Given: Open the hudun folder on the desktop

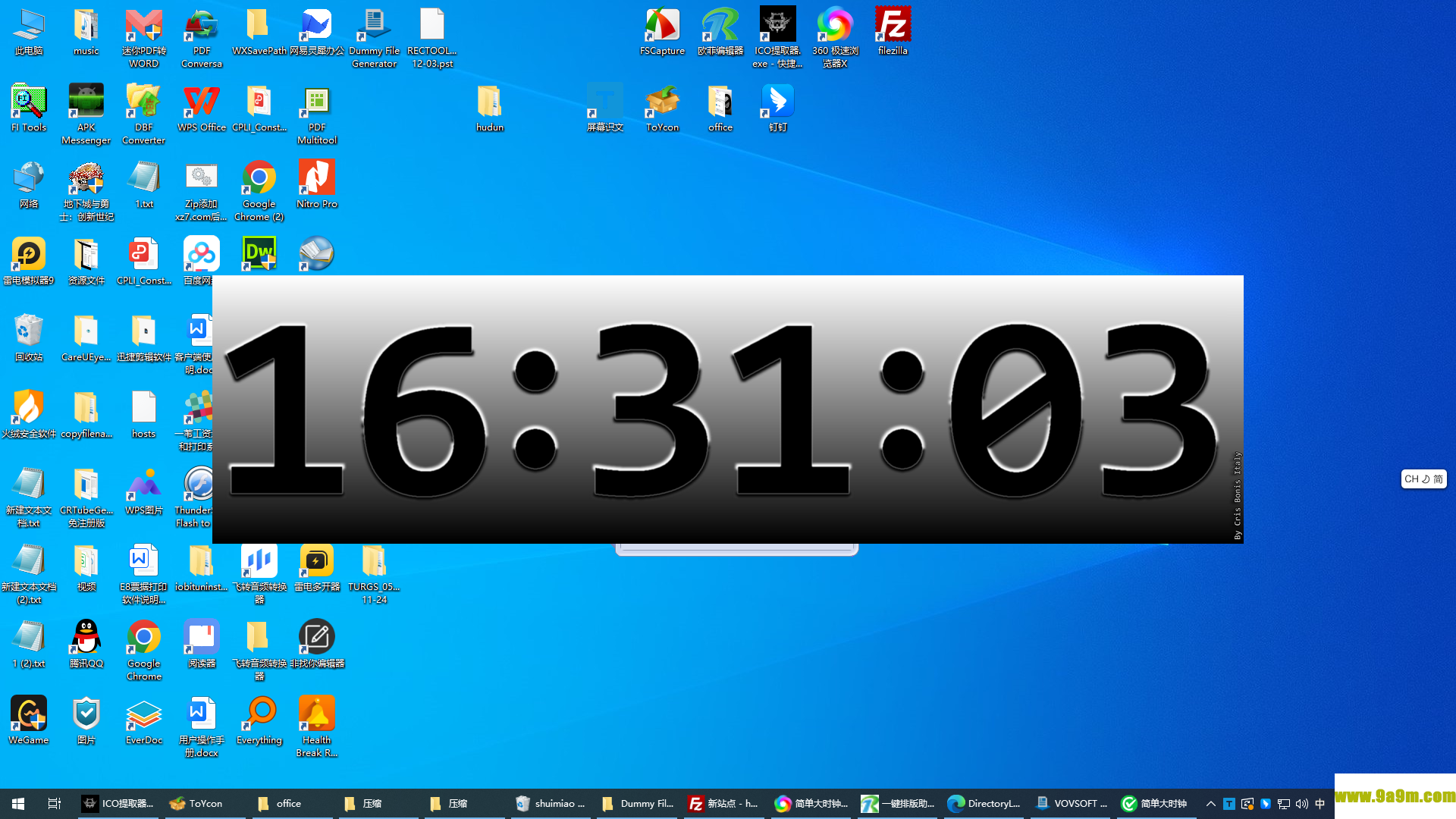Looking at the screenshot, I should 489,108.
